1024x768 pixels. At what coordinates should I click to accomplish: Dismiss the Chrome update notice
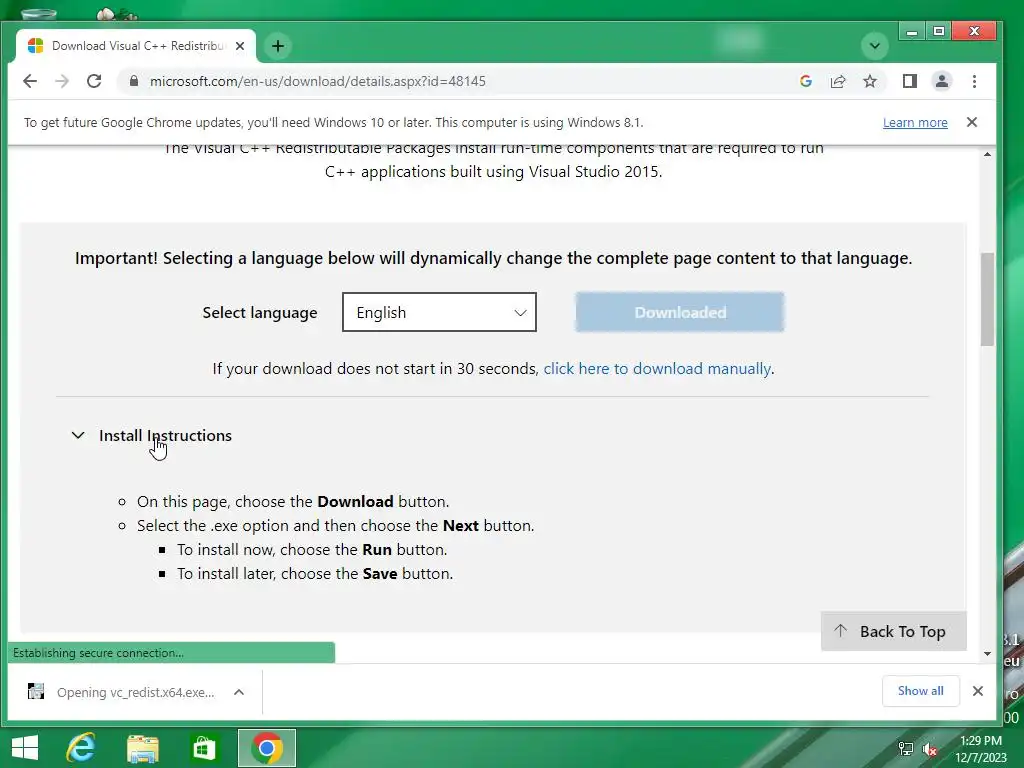click(972, 122)
